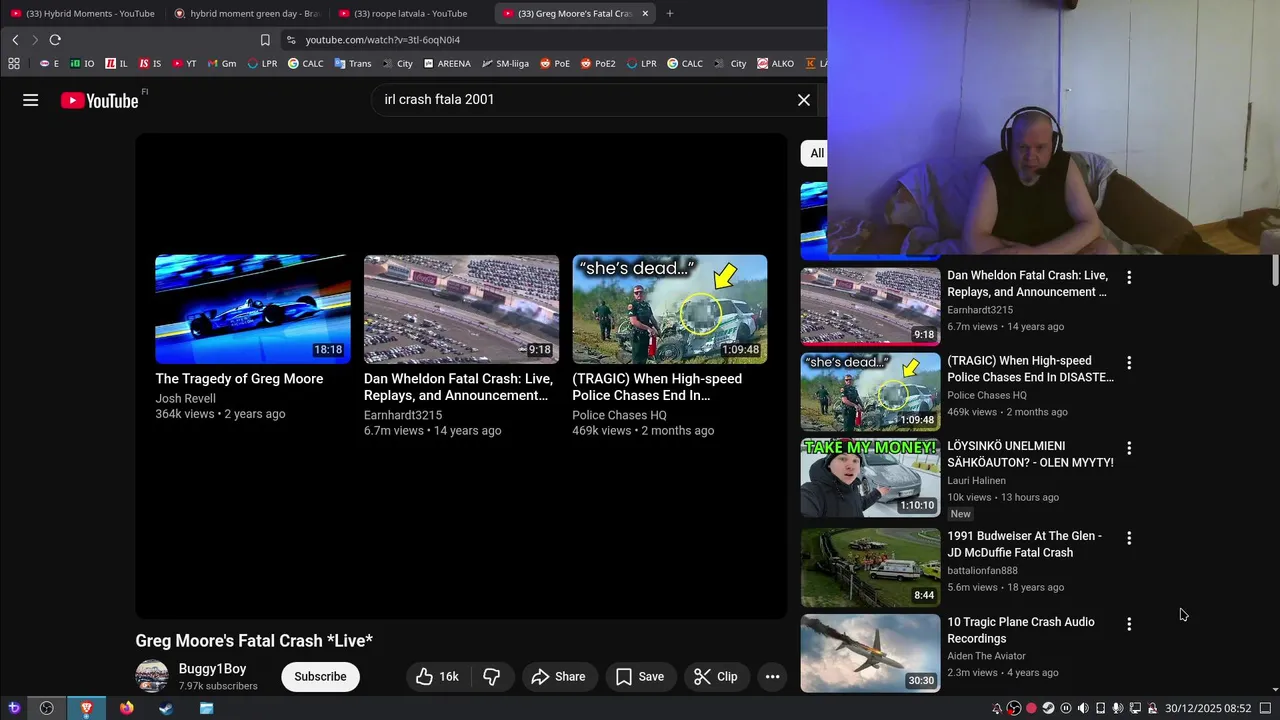
Task: Open the 'ALKO' bookmark
Action: point(775,63)
